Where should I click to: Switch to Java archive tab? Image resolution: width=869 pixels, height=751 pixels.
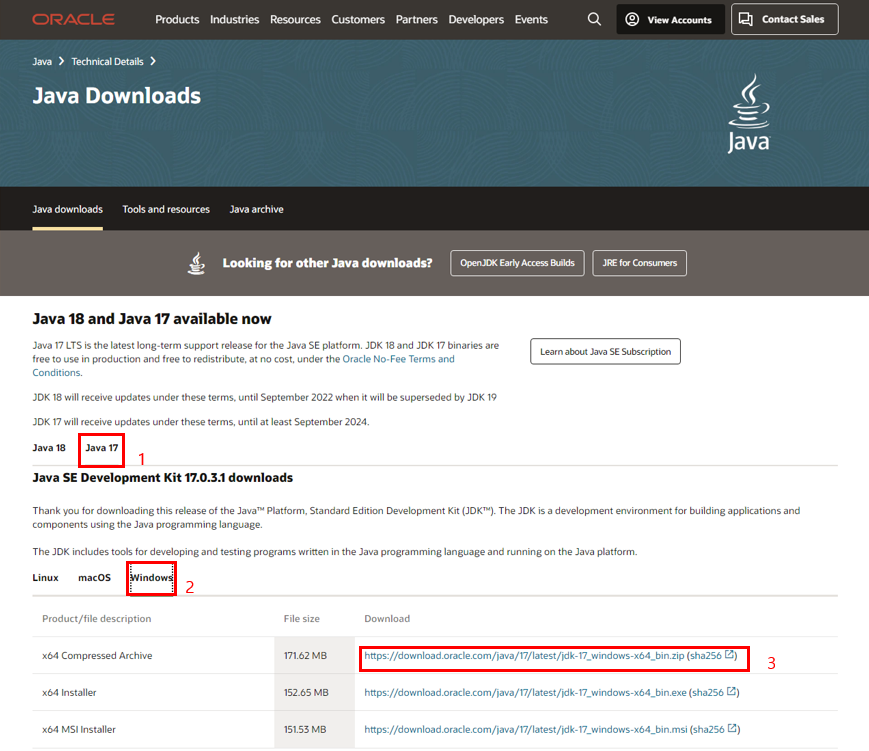(257, 209)
